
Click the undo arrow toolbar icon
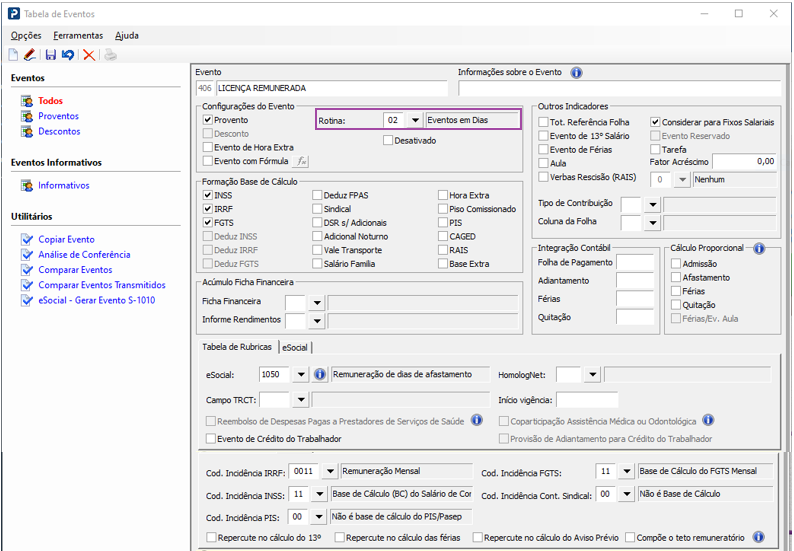coord(67,55)
